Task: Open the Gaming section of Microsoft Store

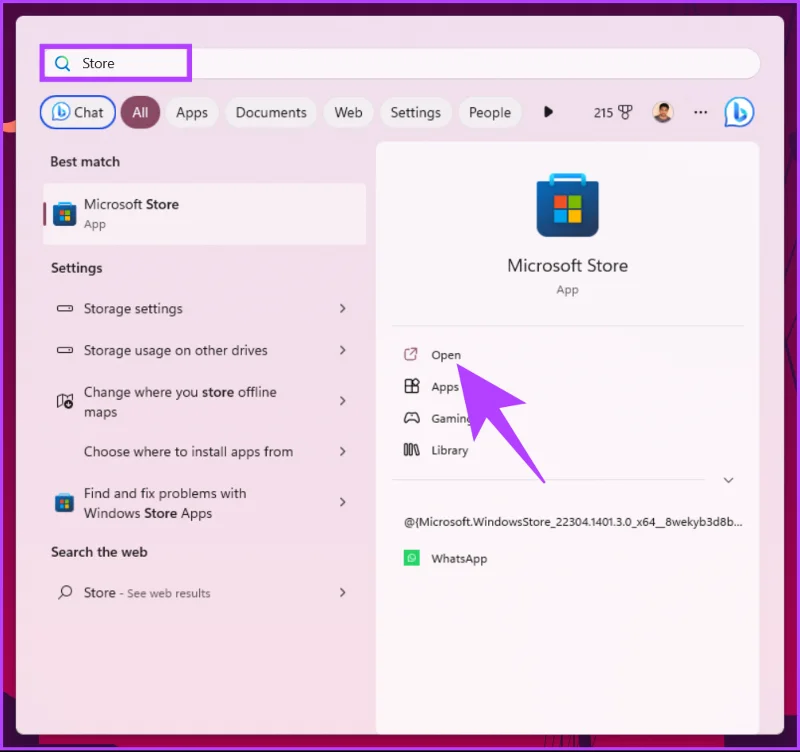Action: point(452,418)
